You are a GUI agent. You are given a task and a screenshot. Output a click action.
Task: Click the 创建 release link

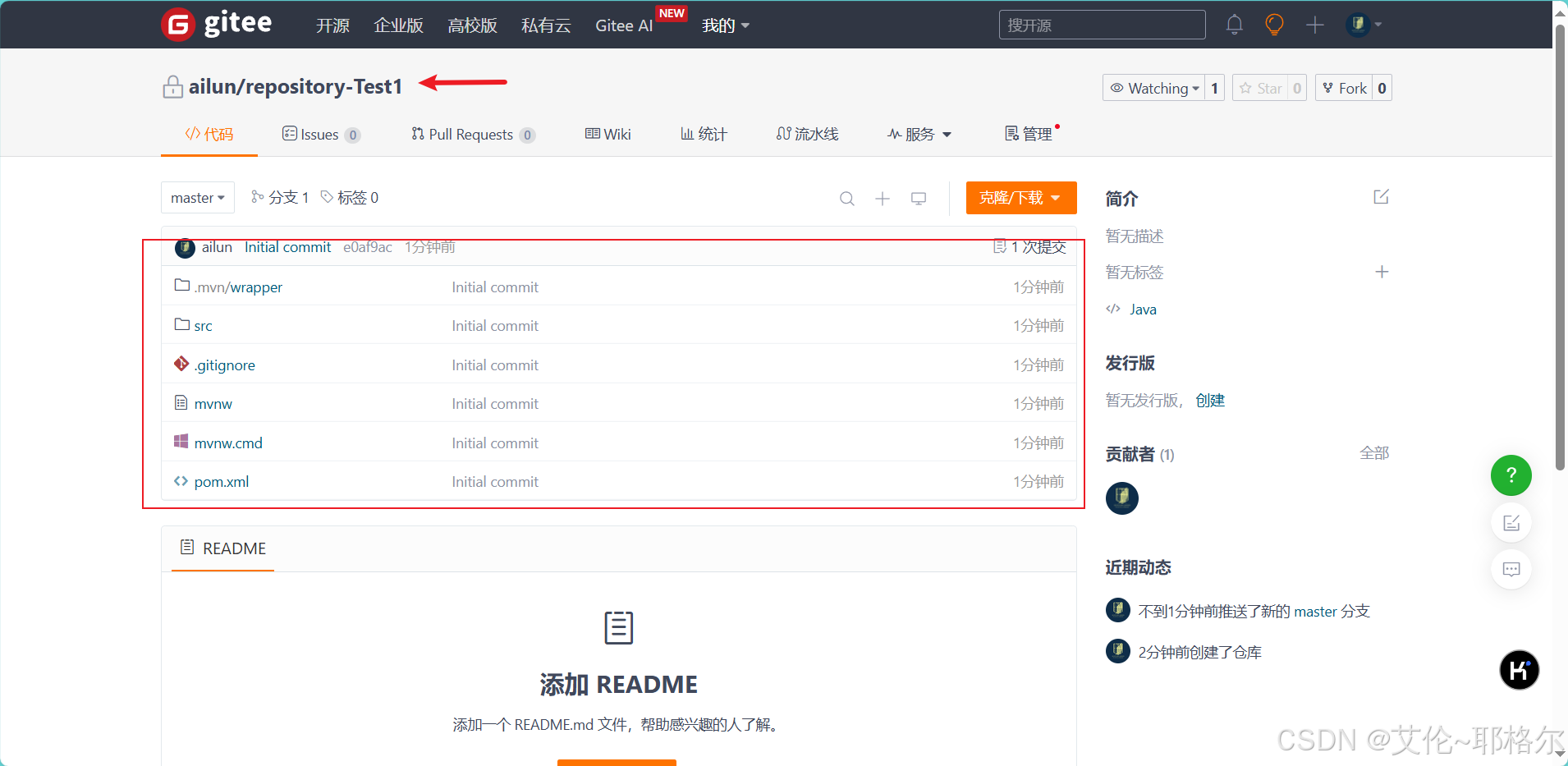click(x=1210, y=401)
